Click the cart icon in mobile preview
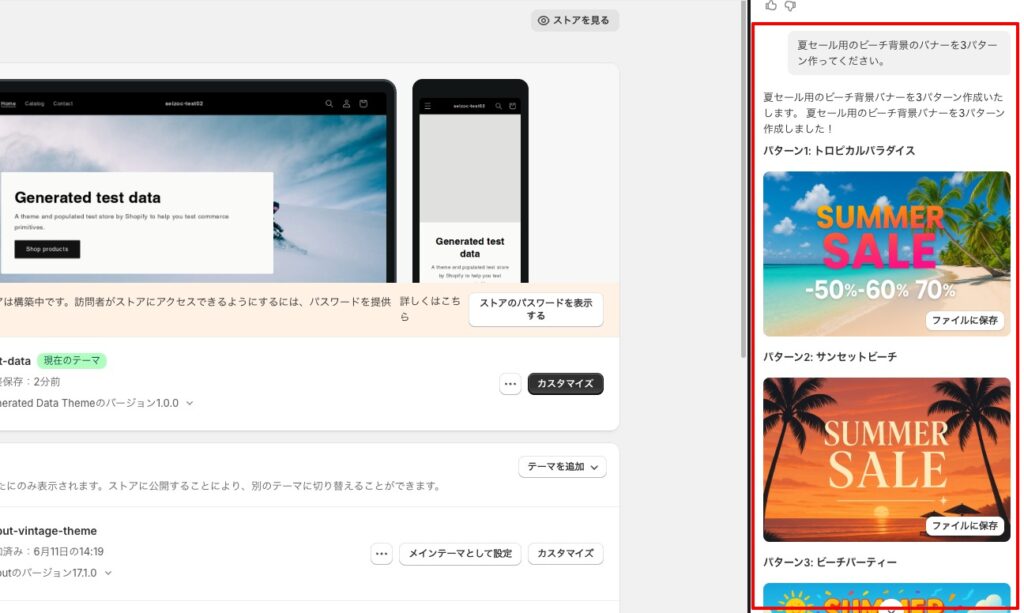Image resolution: width=1024 pixels, height=613 pixels. pyautogui.click(x=512, y=105)
